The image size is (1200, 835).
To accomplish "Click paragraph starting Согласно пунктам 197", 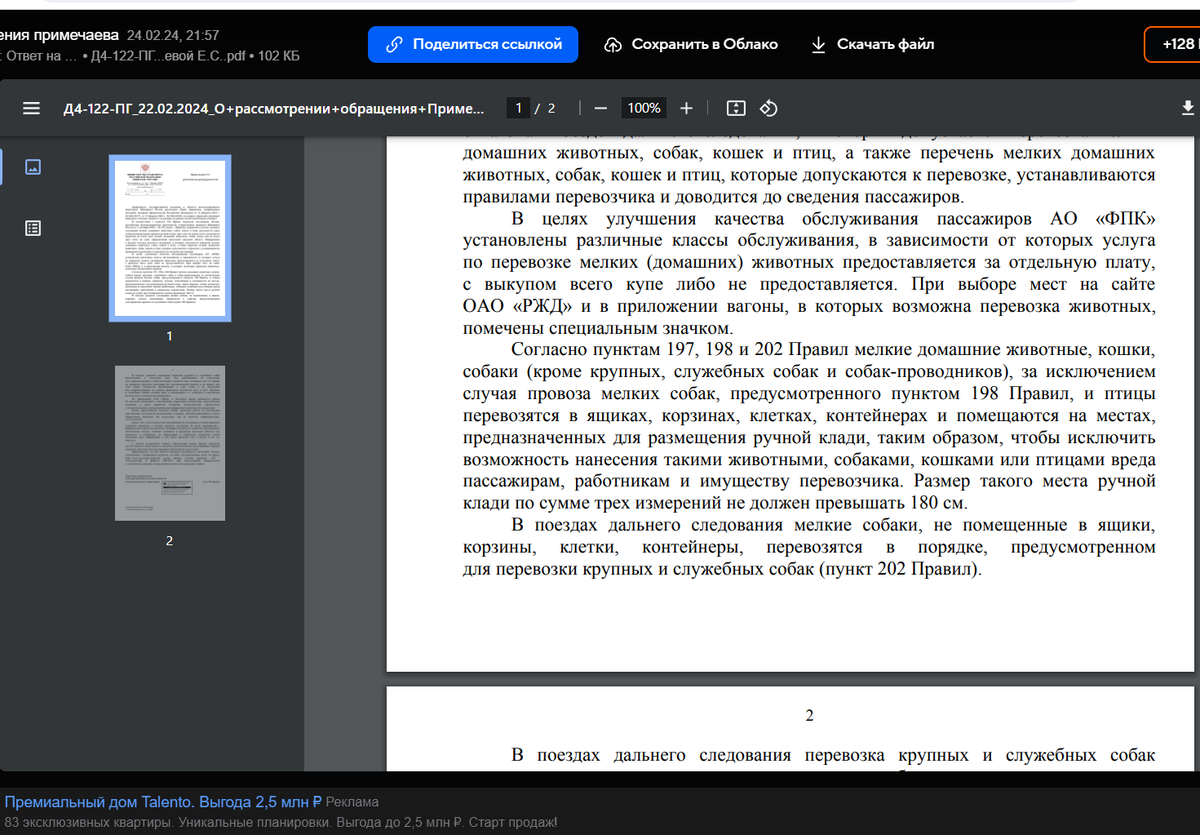I will click(x=809, y=426).
